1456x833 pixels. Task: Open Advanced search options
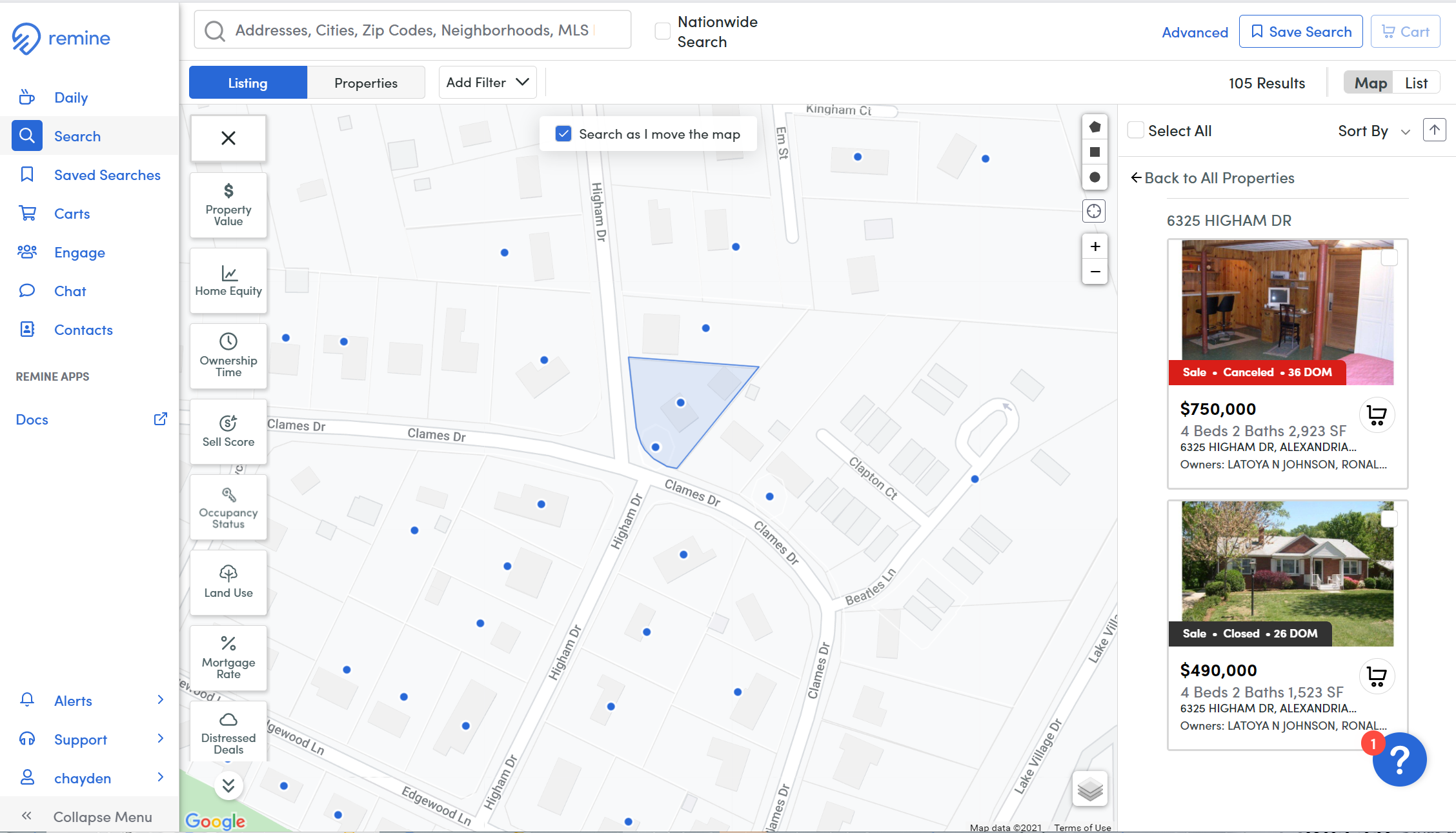click(x=1195, y=32)
